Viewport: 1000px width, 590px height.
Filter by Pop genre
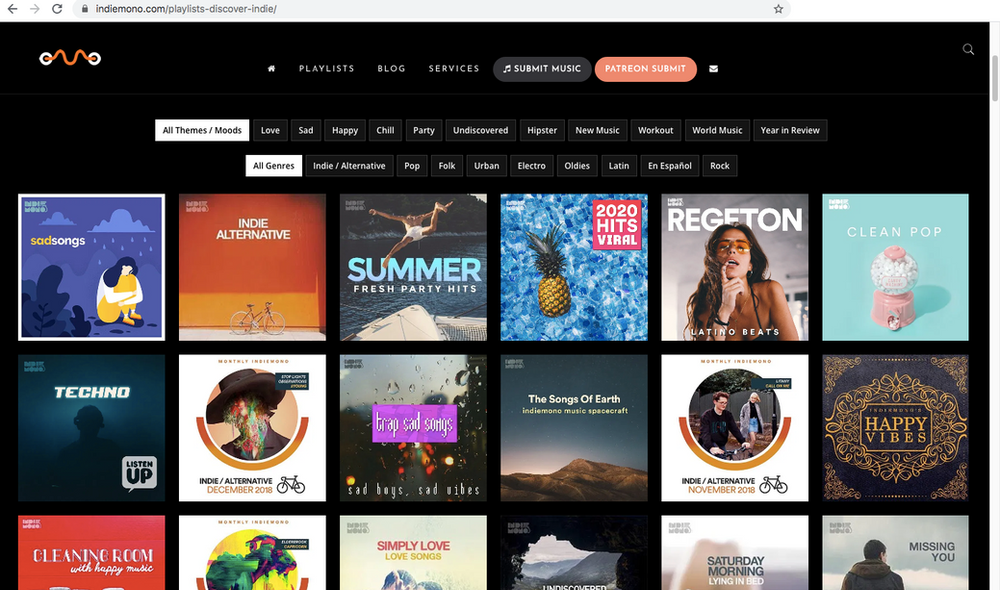click(x=412, y=166)
